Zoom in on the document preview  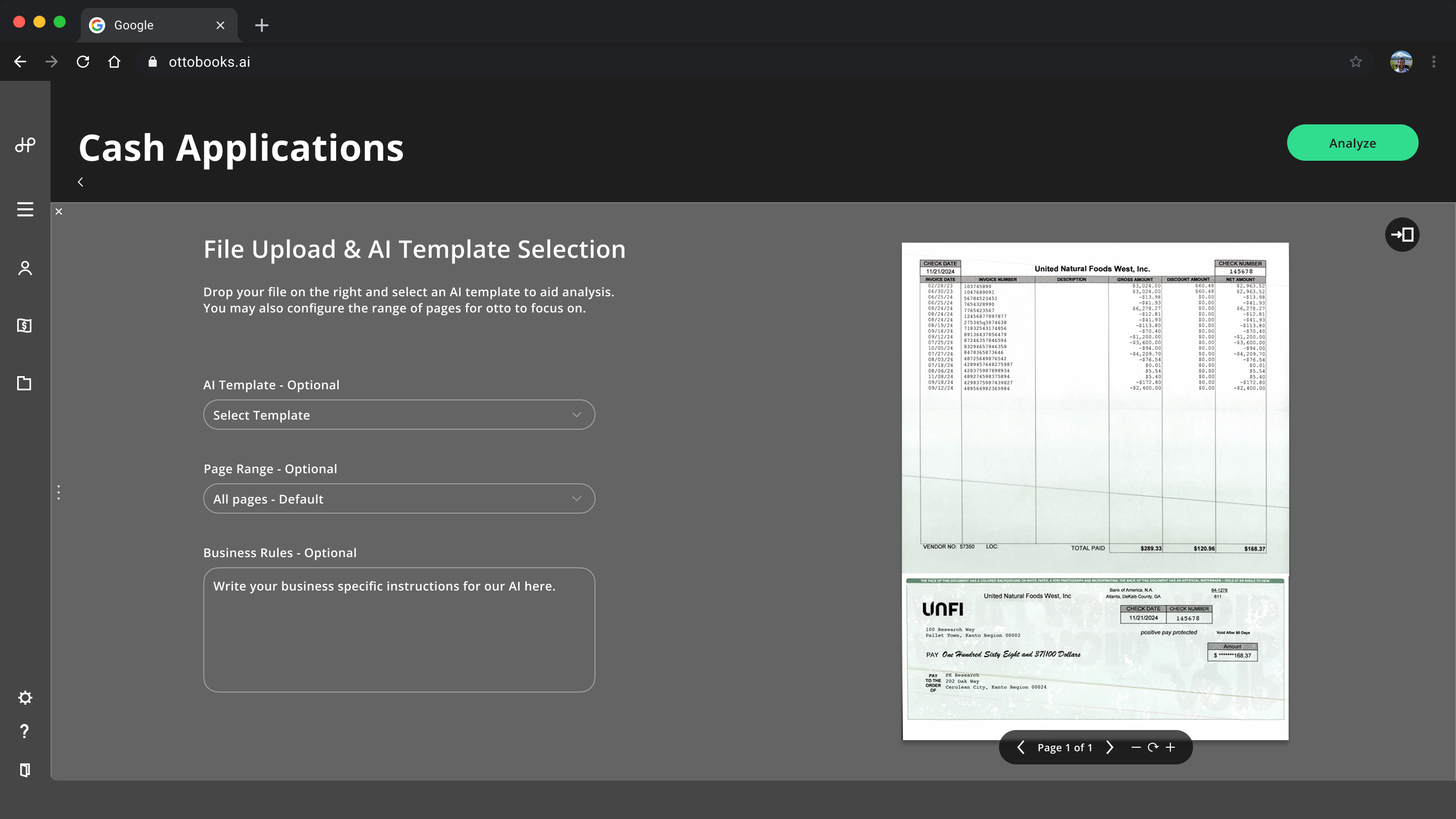[1170, 747]
